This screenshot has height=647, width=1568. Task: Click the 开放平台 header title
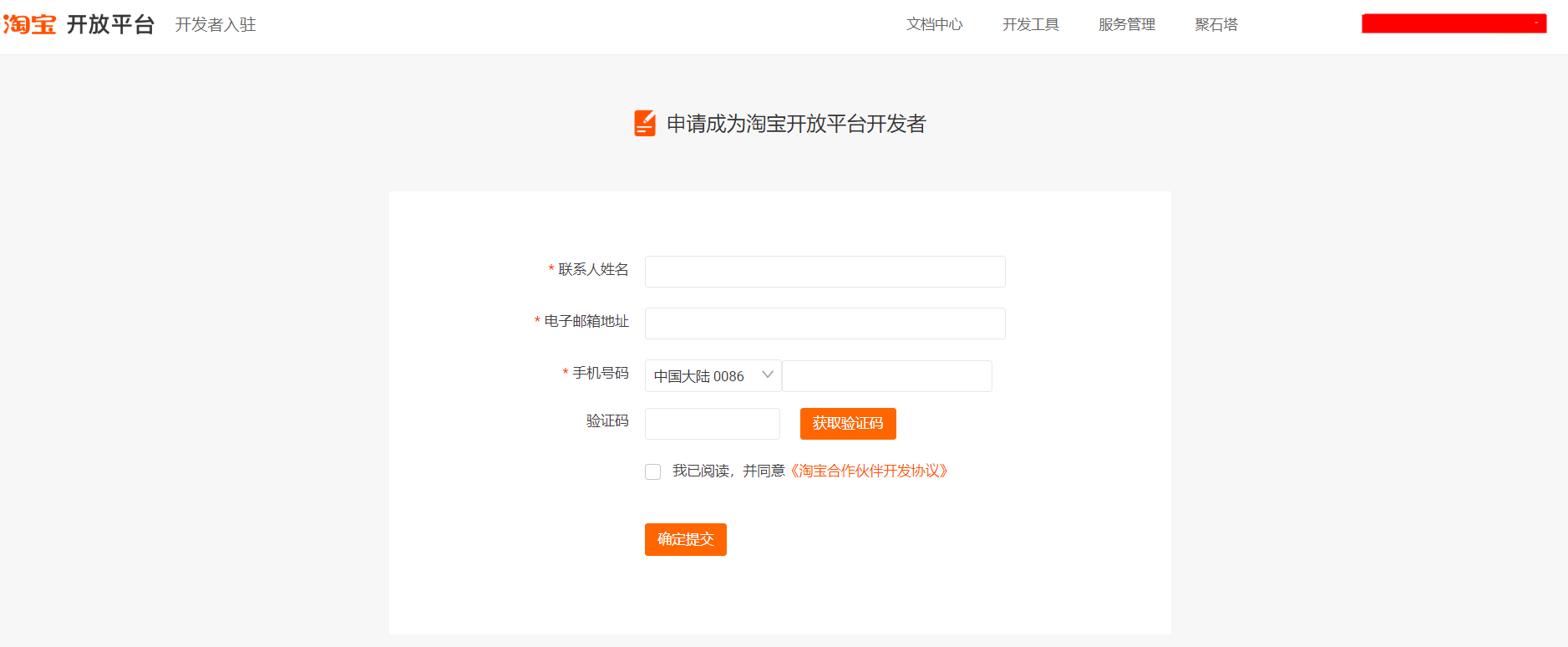click(x=111, y=24)
